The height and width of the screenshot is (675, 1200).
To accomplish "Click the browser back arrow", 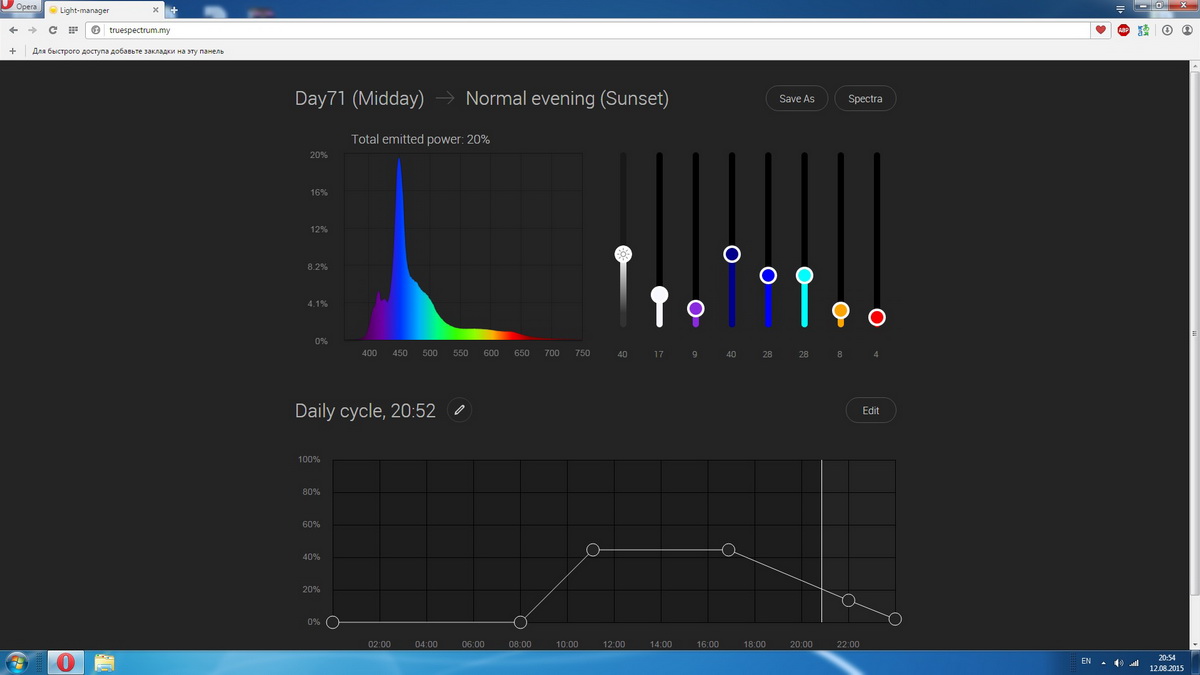I will coord(13,30).
